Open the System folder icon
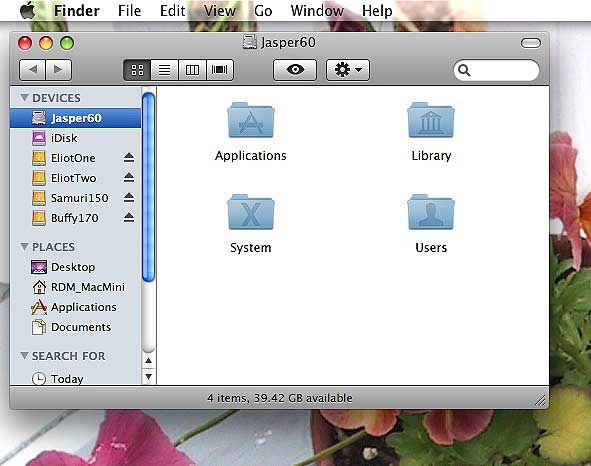The height and width of the screenshot is (466, 591). point(251,212)
